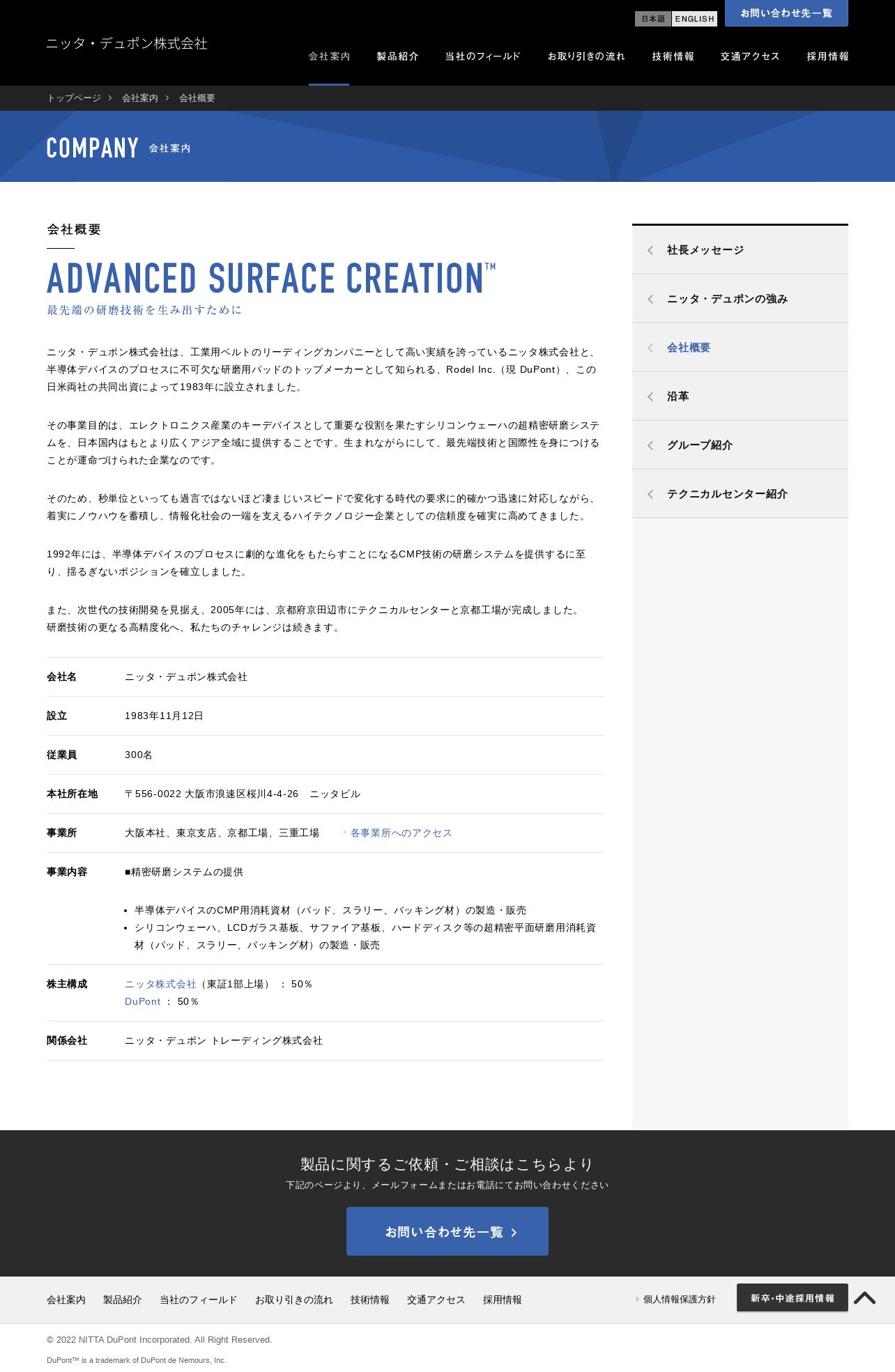Switch language to 日本語
This screenshot has height=1372, width=895.
(x=653, y=19)
